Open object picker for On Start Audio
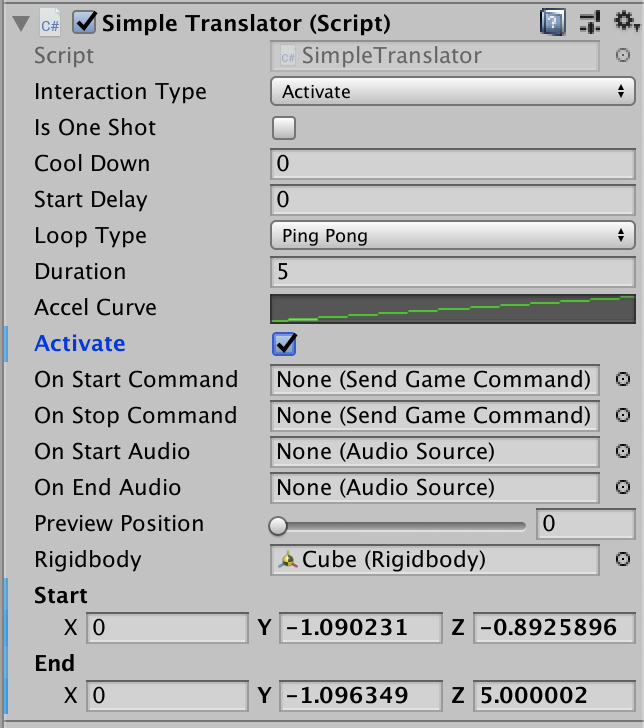Image resolution: width=644 pixels, height=728 pixels. coord(622,452)
